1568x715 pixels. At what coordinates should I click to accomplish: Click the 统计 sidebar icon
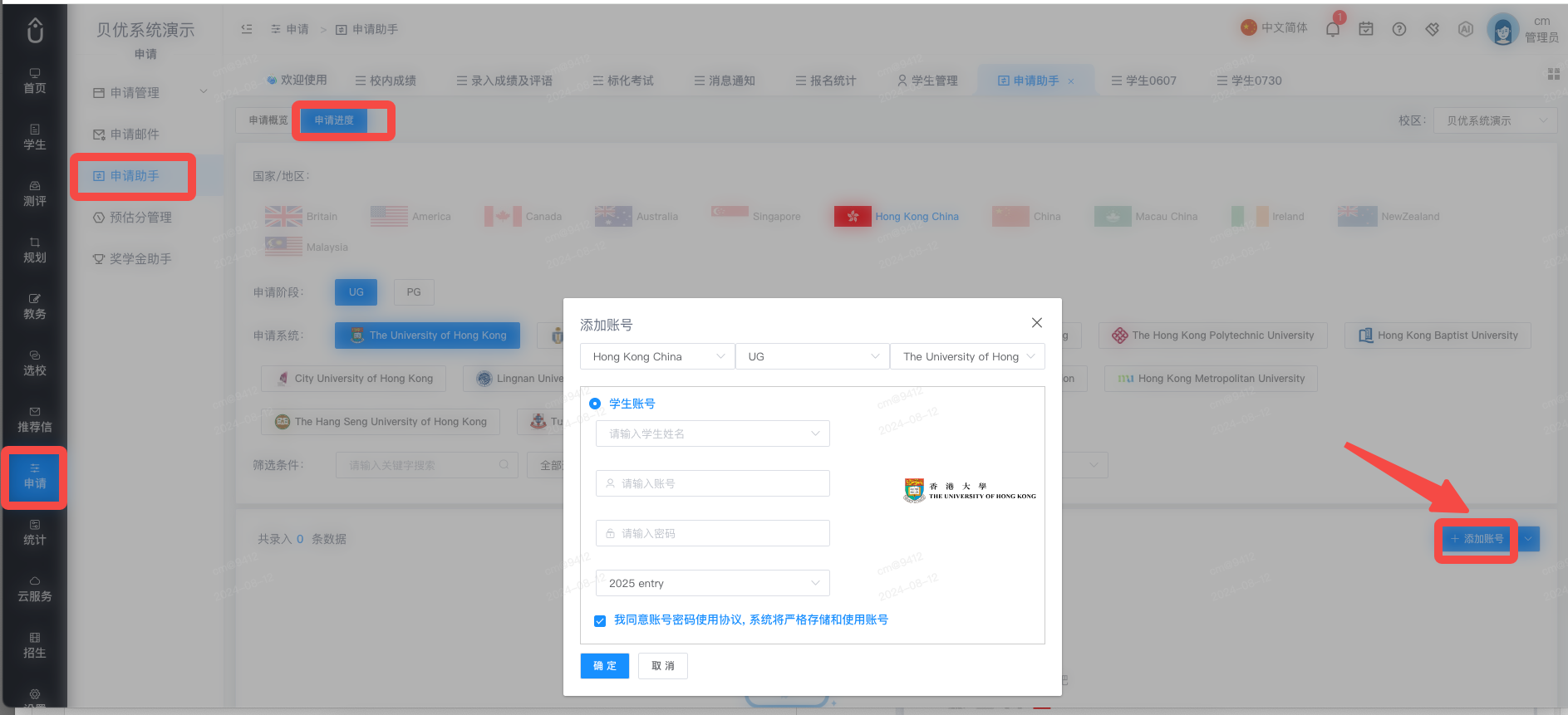35,532
